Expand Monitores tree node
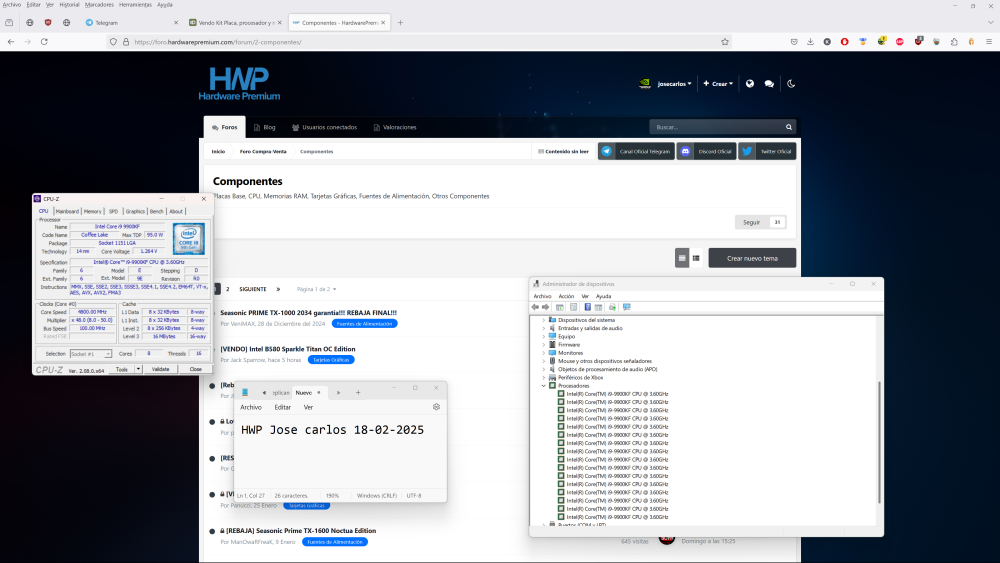Screen dimensions: 1000x563 [x=544, y=353]
